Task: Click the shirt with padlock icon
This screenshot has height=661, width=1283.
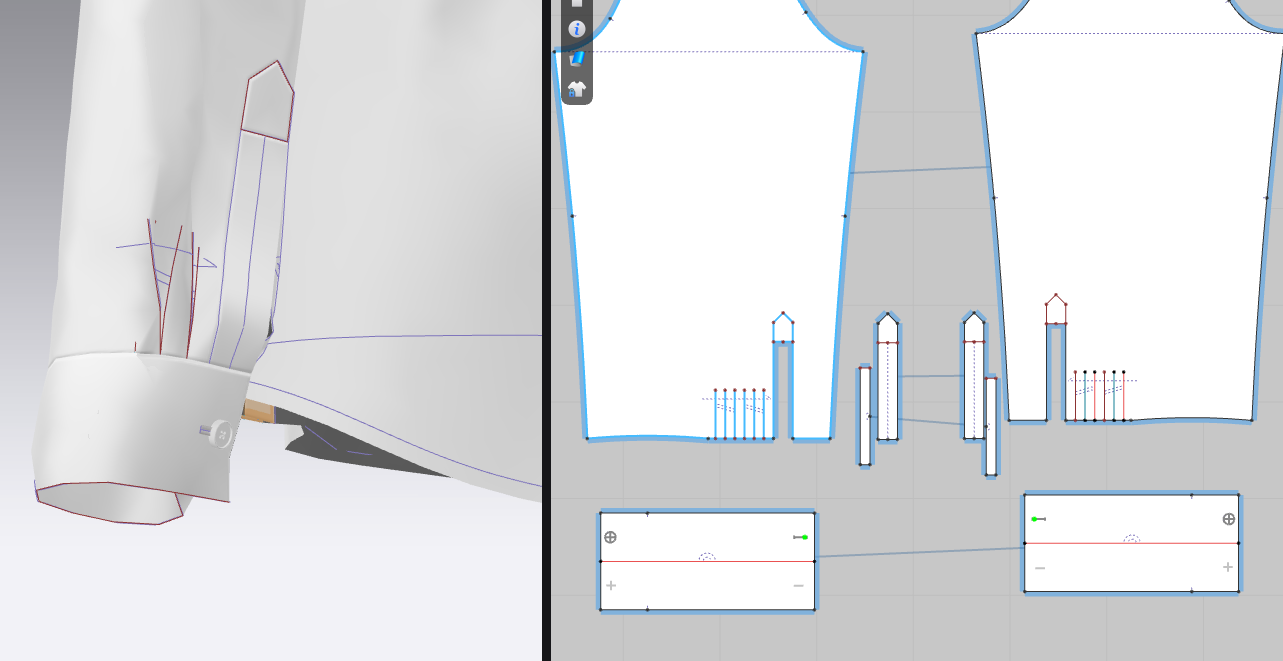Action: point(576,89)
